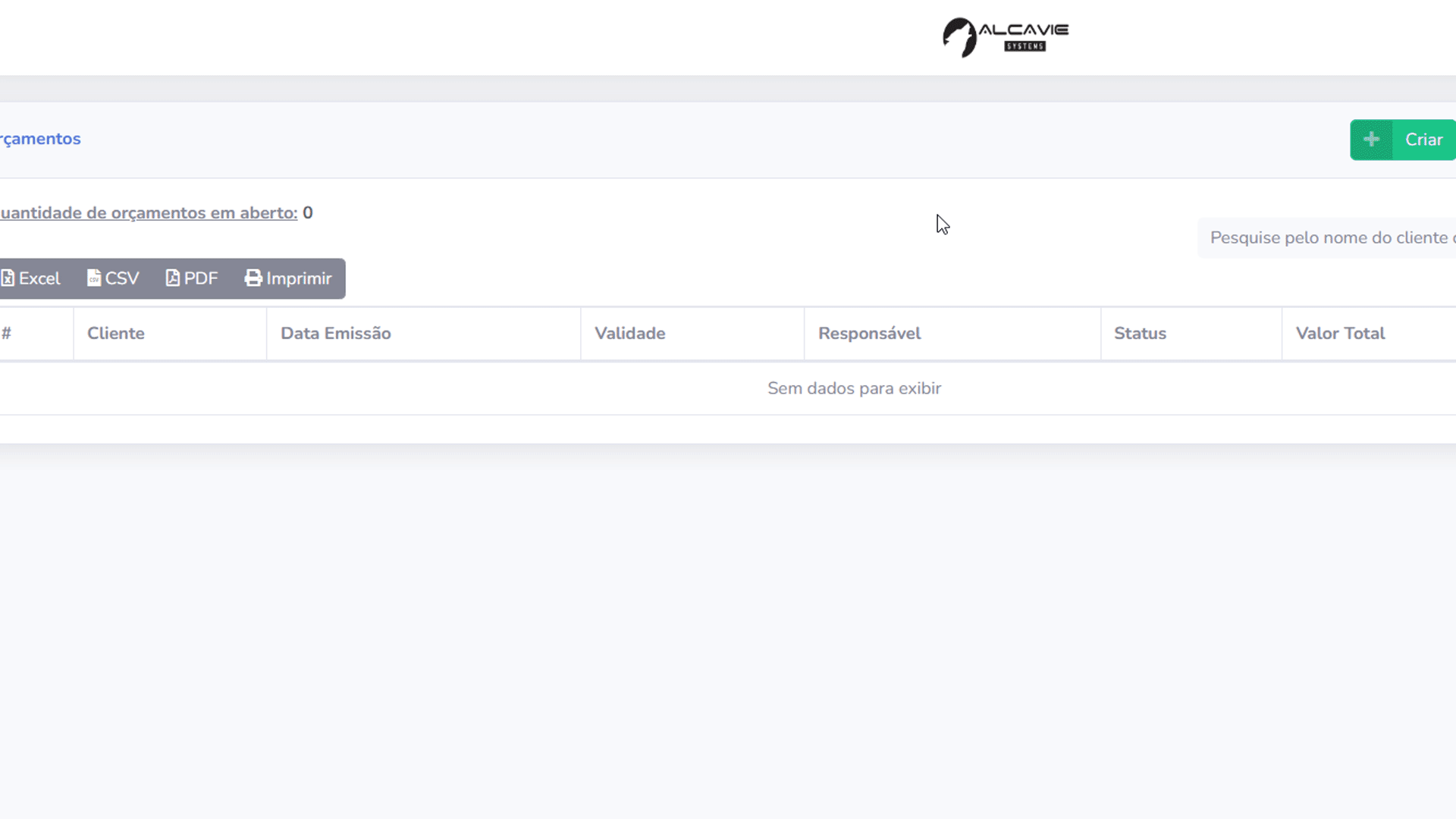Sort by the Validade column header
This screenshot has width=1456, height=819.
click(630, 334)
